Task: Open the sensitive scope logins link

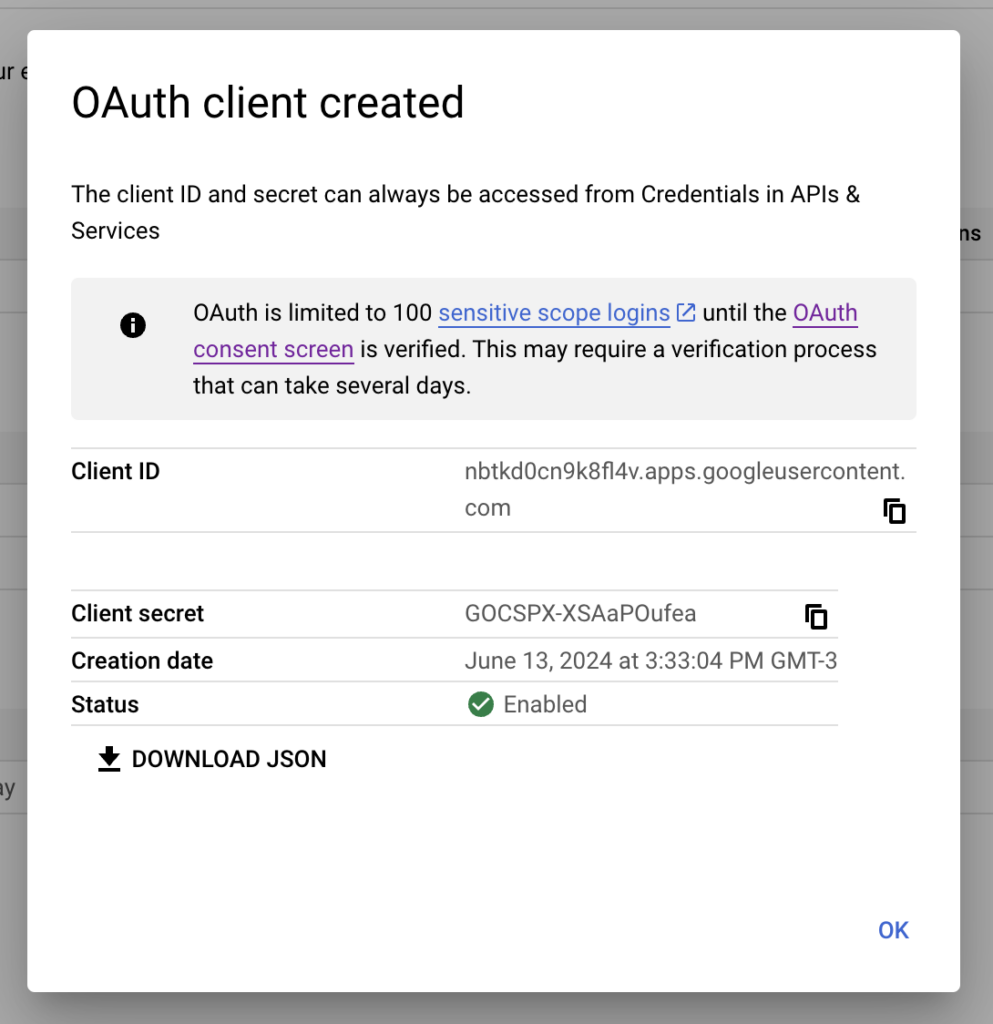Action: [554, 312]
